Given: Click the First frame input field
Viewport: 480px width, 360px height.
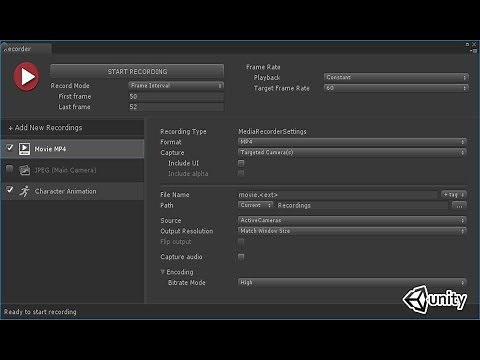Looking at the screenshot, I should coord(176,96).
